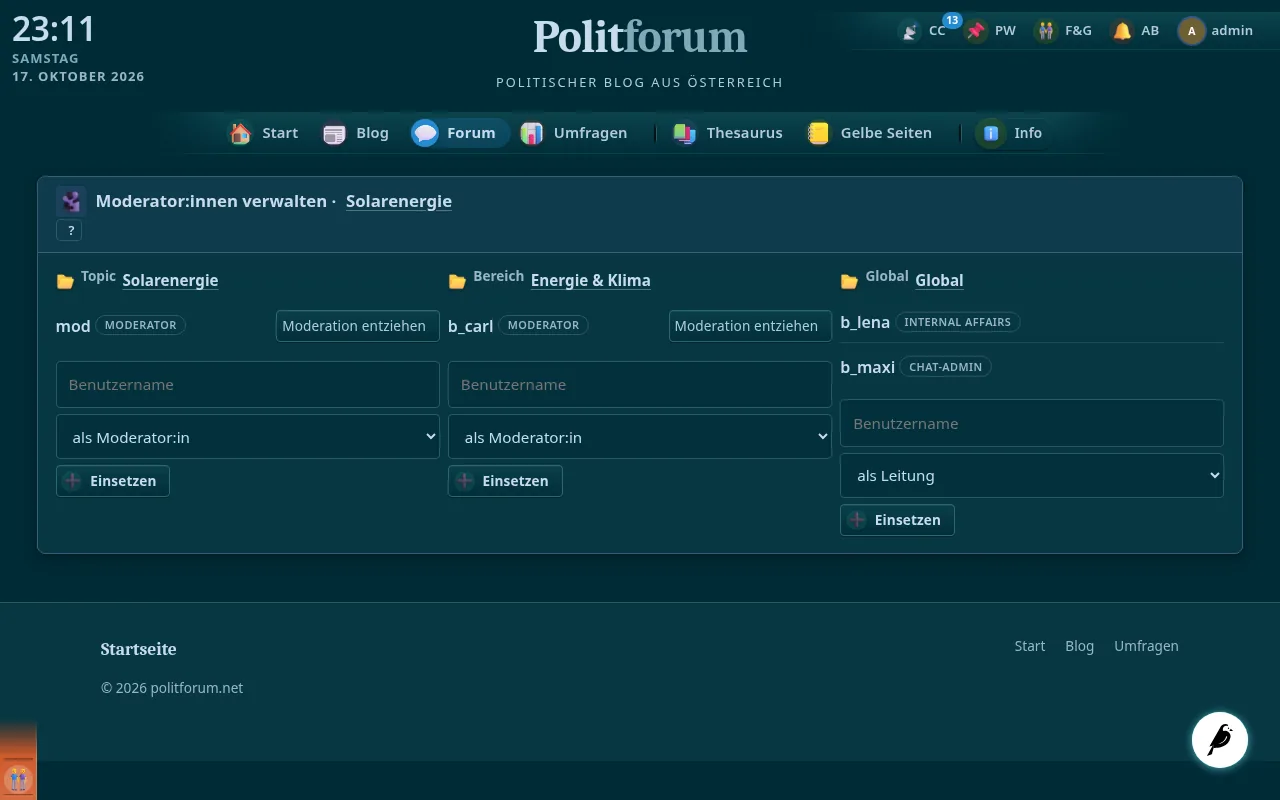
Task: Focus Benutzername field in Bereich column
Action: [x=640, y=384]
